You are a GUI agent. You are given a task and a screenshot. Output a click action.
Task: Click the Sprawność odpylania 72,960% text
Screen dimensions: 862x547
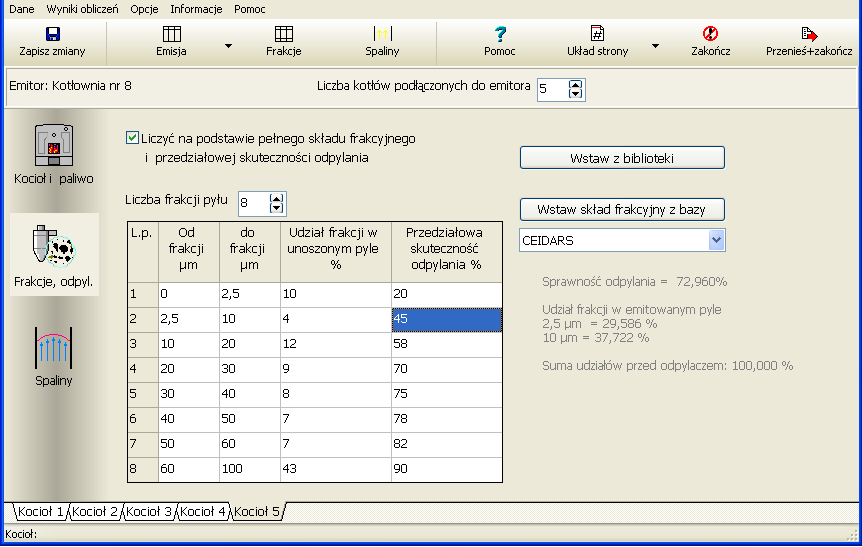[x=634, y=282]
